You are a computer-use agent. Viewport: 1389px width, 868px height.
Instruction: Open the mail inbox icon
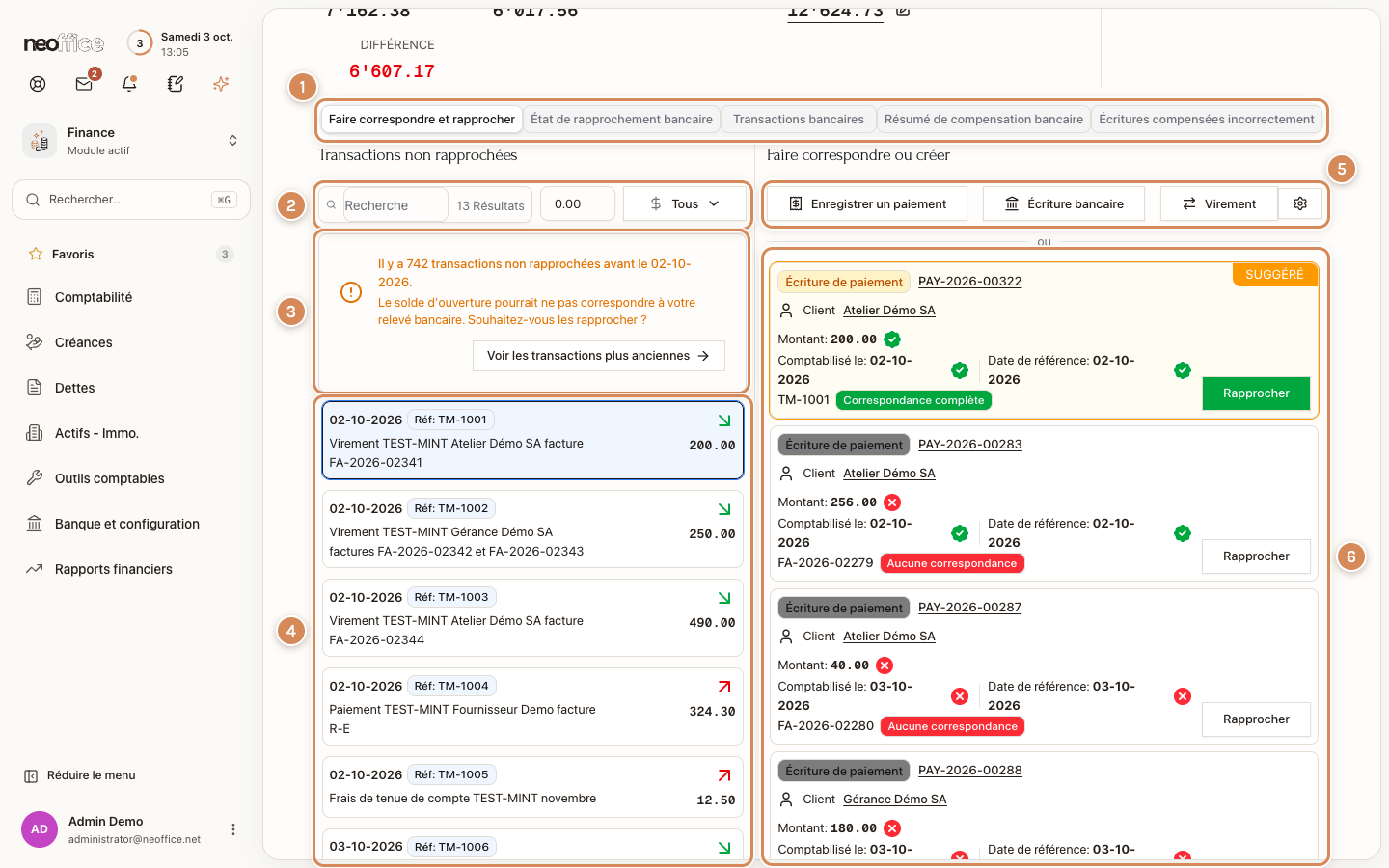[84, 84]
